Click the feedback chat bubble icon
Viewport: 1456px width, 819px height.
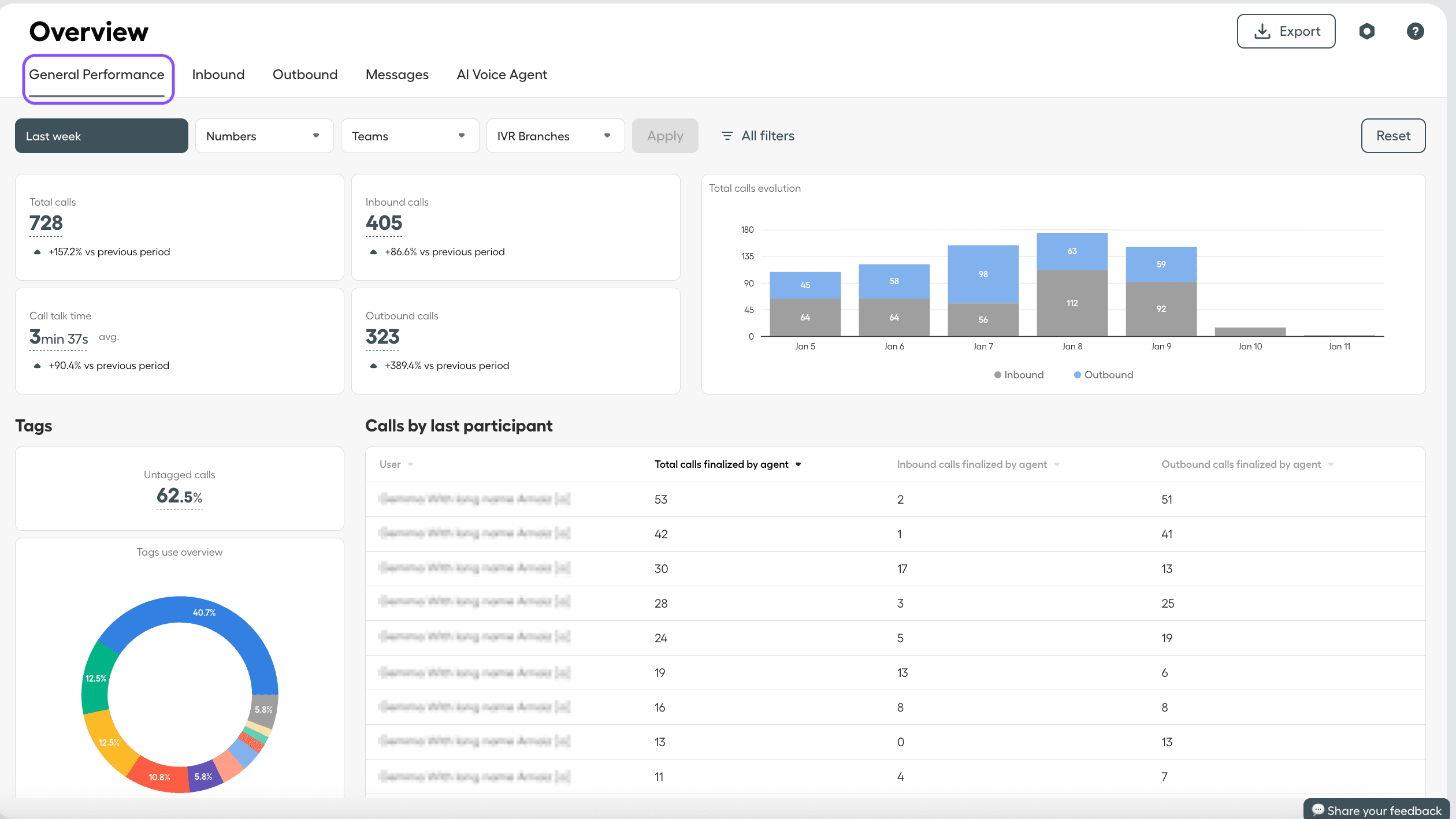[1318, 810]
